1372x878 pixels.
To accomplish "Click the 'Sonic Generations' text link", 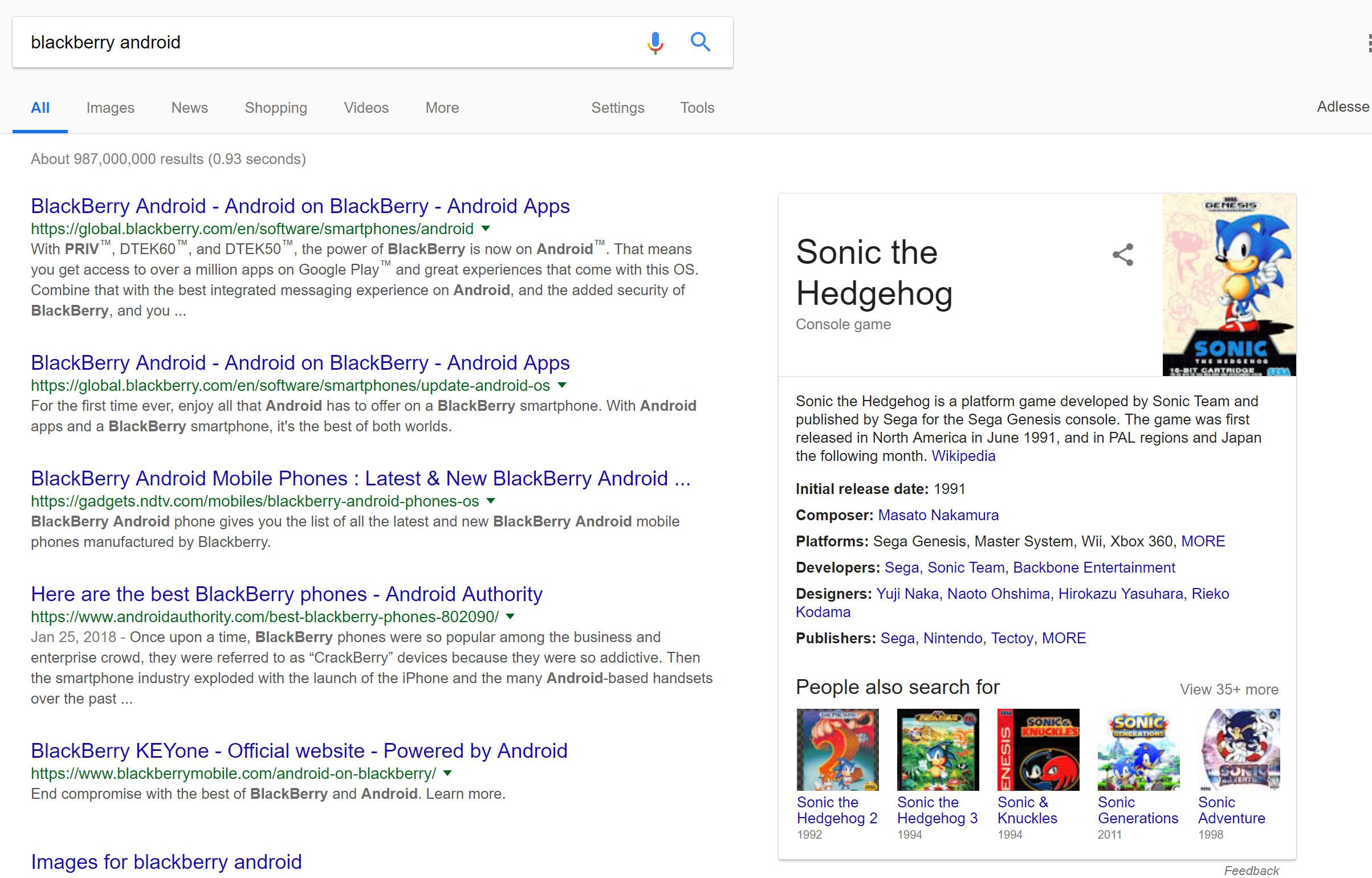I will 1138,810.
